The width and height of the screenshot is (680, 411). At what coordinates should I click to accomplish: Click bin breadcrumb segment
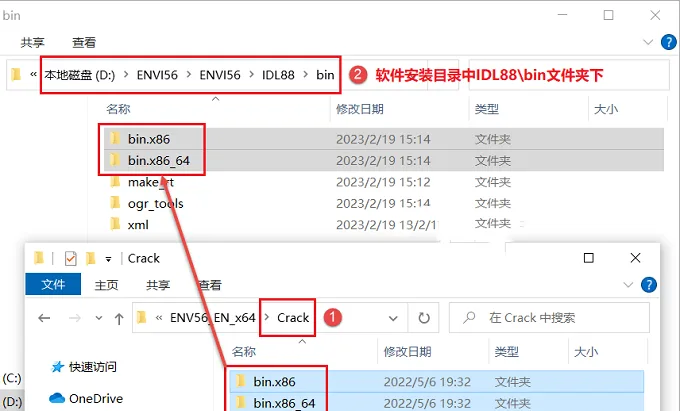click(325, 75)
